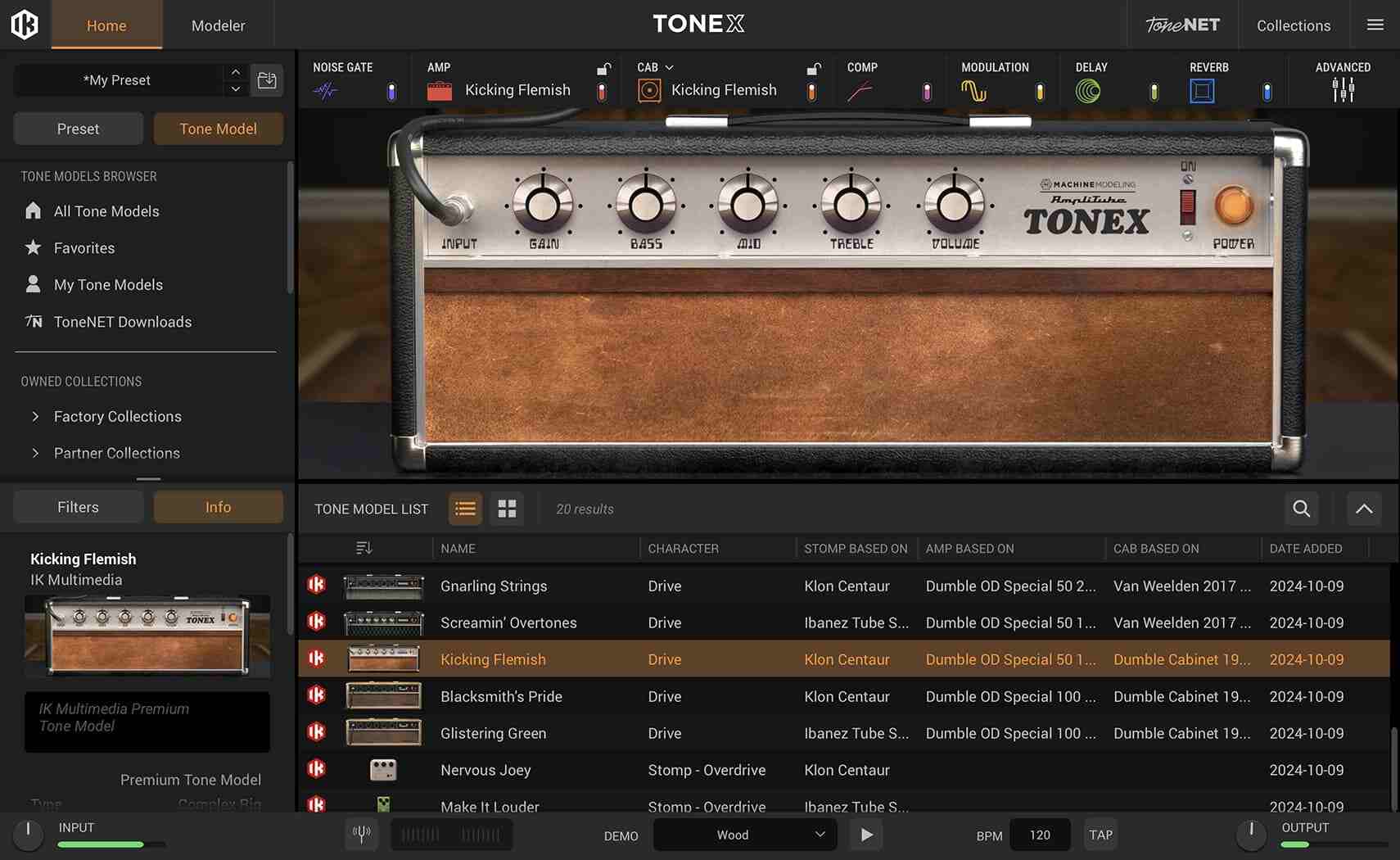This screenshot has height=860, width=1400.
Task: Click the search icon in Tone Model List
Action: coord(1300,509)
